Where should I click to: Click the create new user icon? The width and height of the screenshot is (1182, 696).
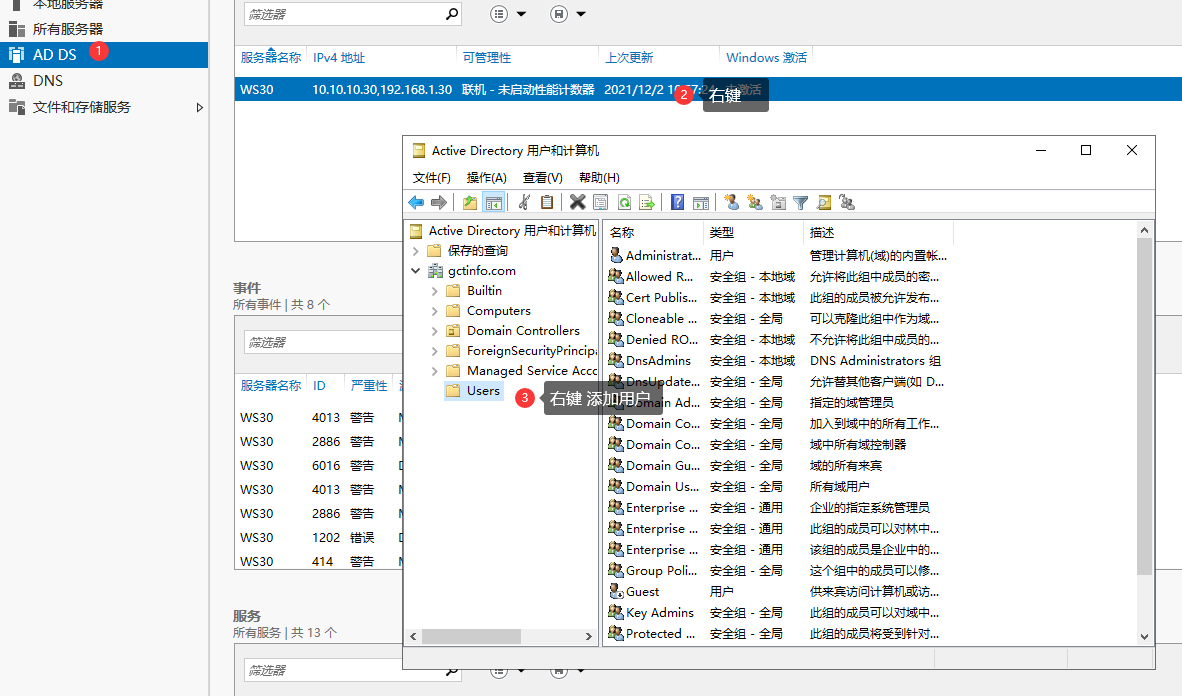(x=731, y=202)
